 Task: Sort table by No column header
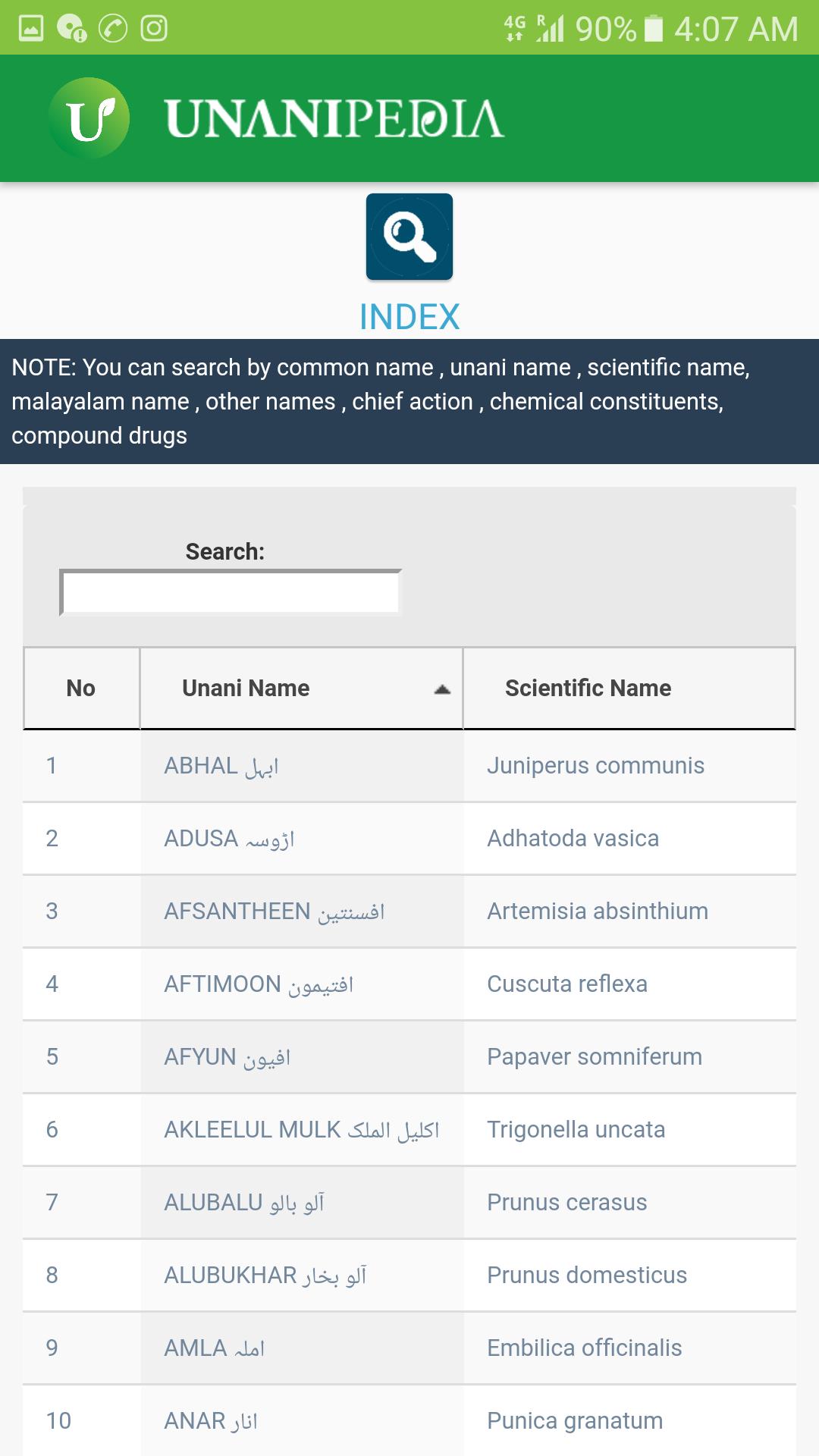tap(81, 688)
